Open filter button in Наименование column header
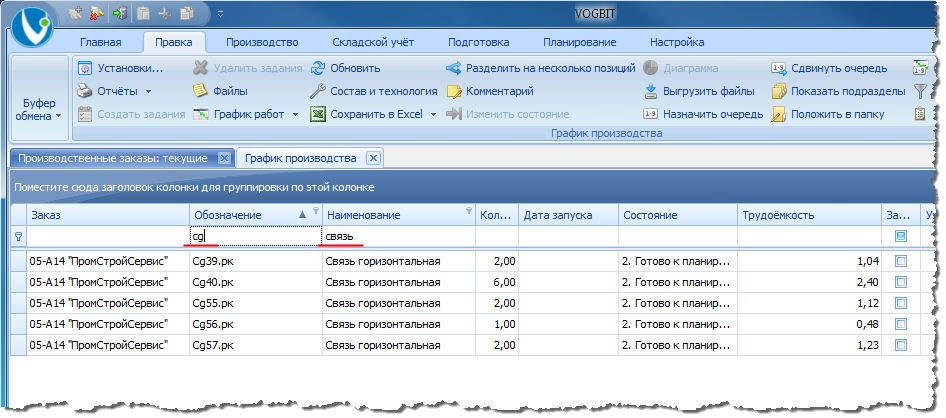 [x=469, y=211]
